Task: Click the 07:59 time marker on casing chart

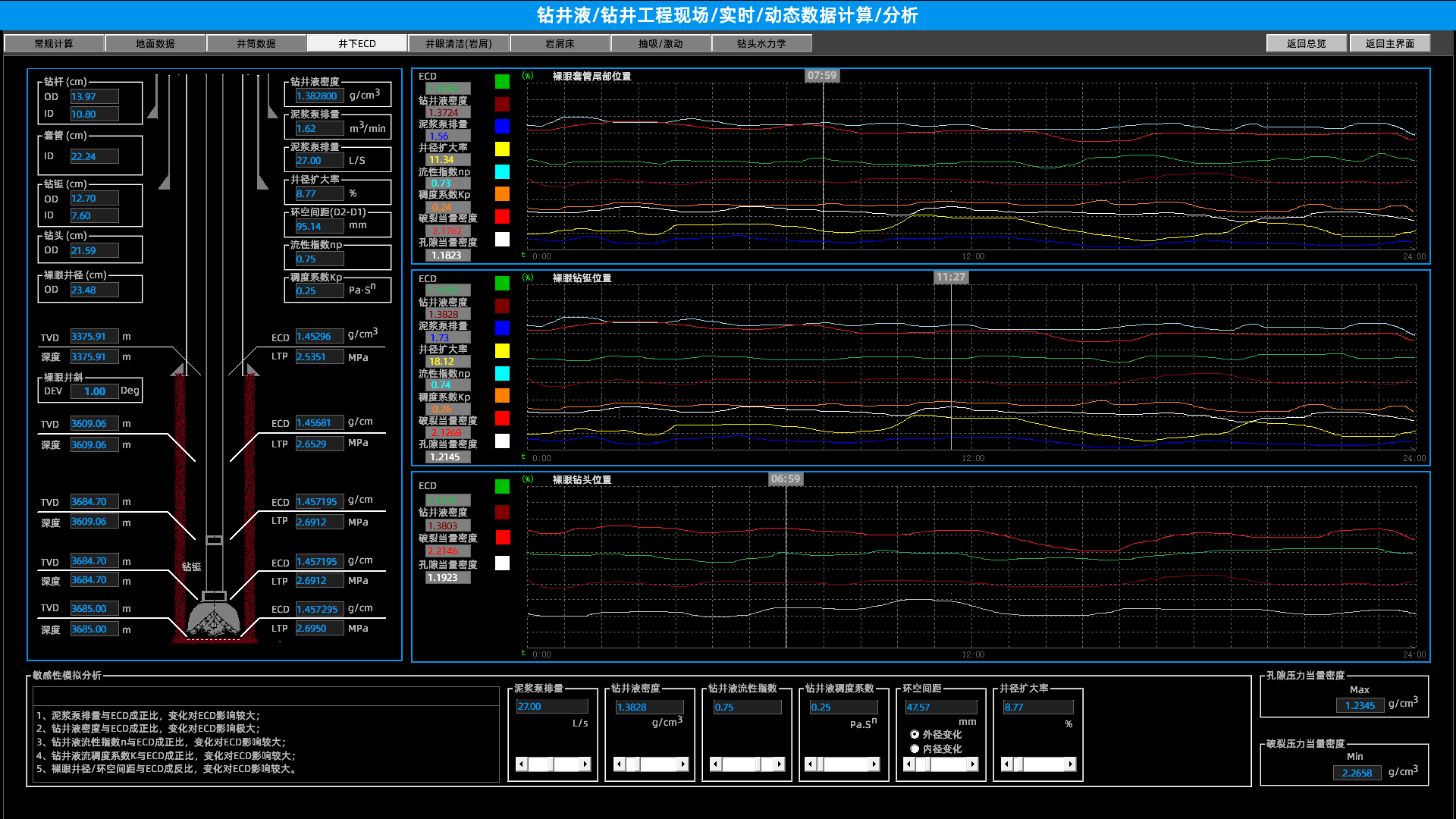Action: point(822,75)
